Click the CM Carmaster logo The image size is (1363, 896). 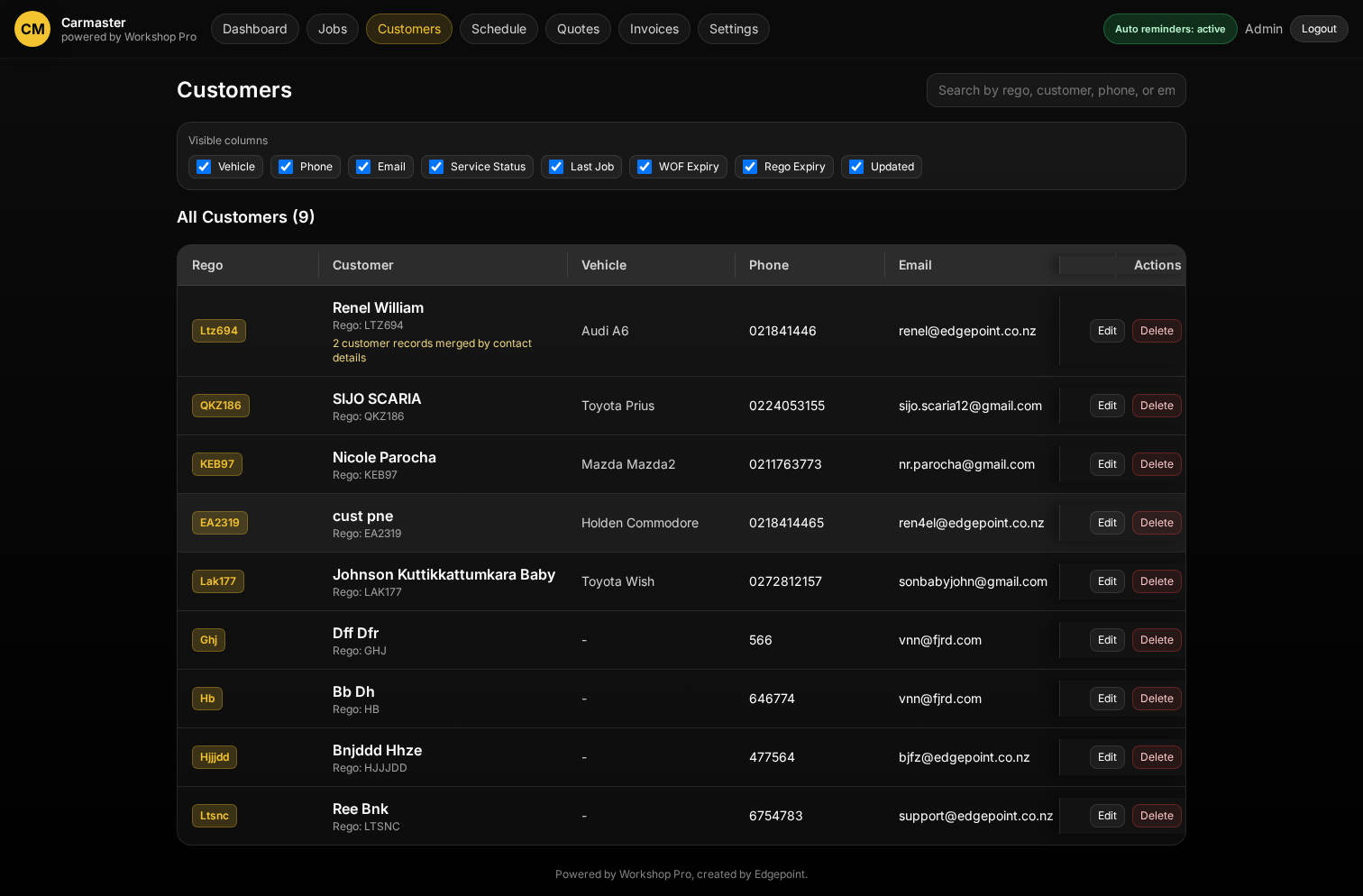(x=32, y=29)
